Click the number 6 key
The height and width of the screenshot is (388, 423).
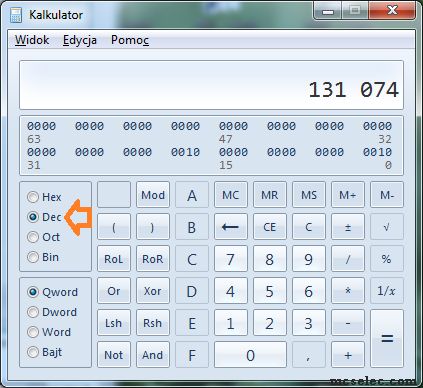point(309,291)
